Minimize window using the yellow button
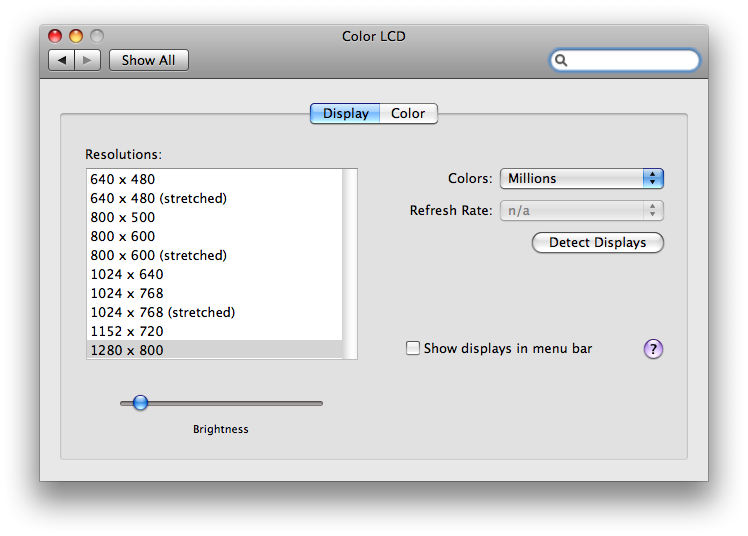 76,36
